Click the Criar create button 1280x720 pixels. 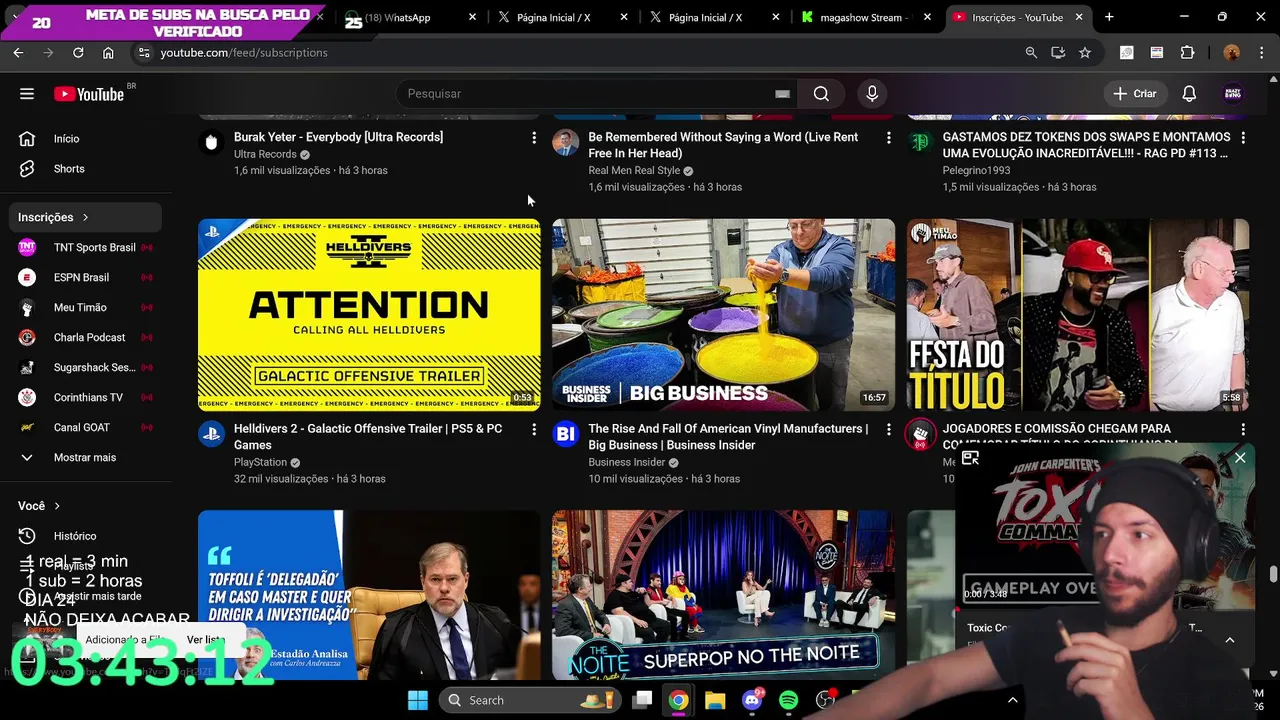point(1135,94)
